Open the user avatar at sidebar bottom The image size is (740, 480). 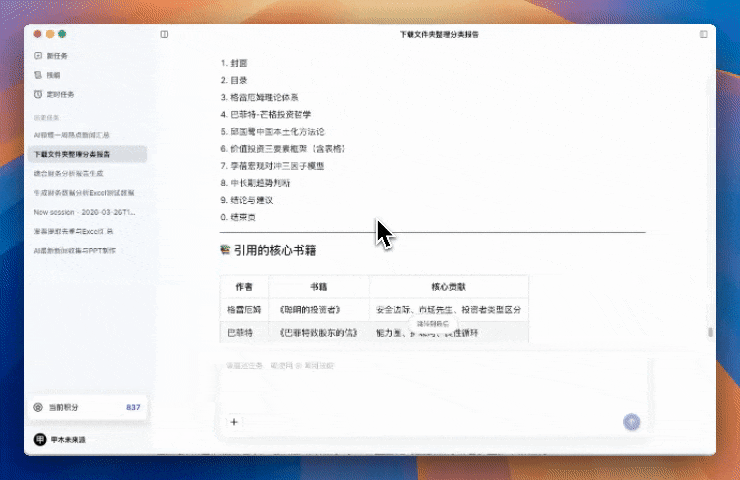point(40,439)
